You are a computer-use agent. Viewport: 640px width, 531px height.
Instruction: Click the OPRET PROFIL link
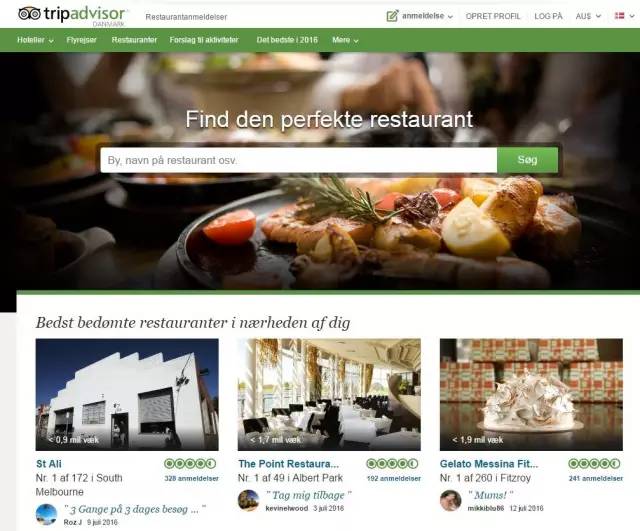pos(493,16)
